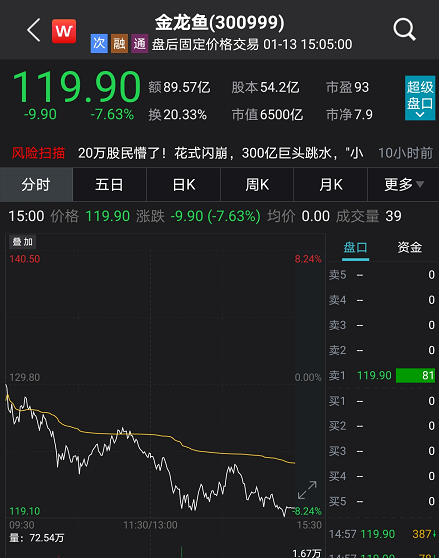Select the 买4 order row
439x558 pixels.
(382, 476)
